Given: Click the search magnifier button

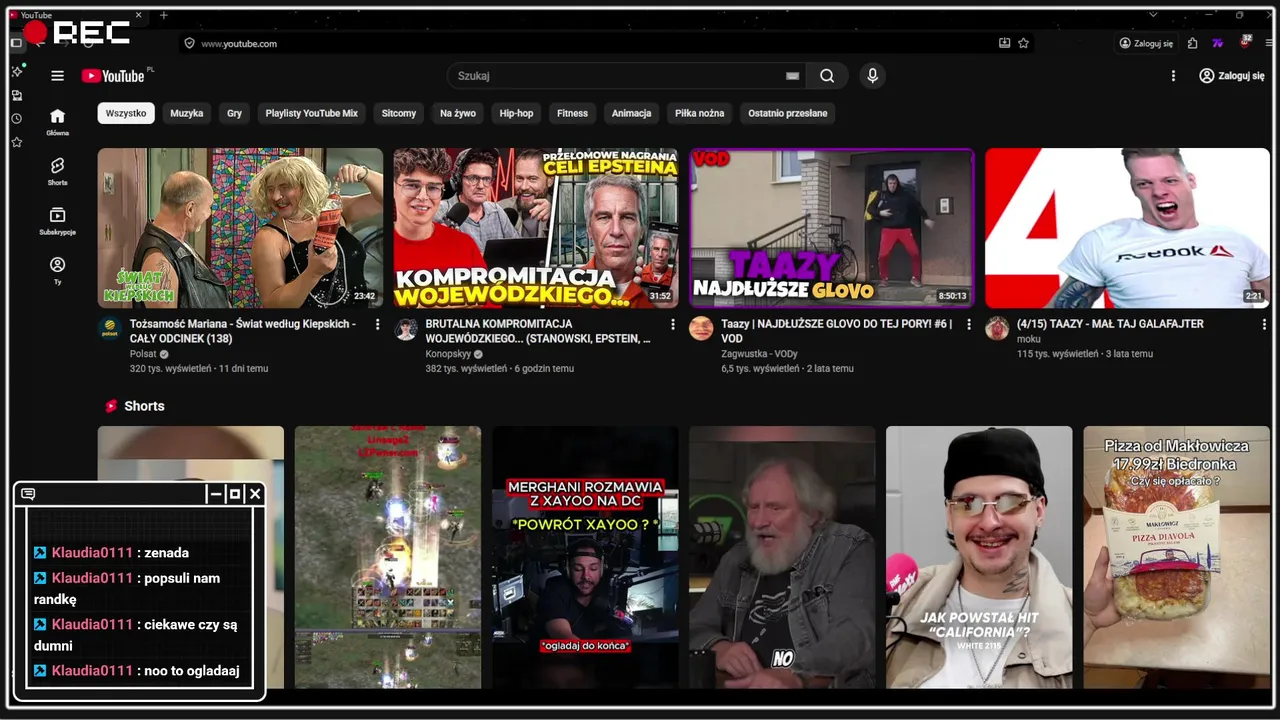Looking at the screenshot, I should click(827, 76).
